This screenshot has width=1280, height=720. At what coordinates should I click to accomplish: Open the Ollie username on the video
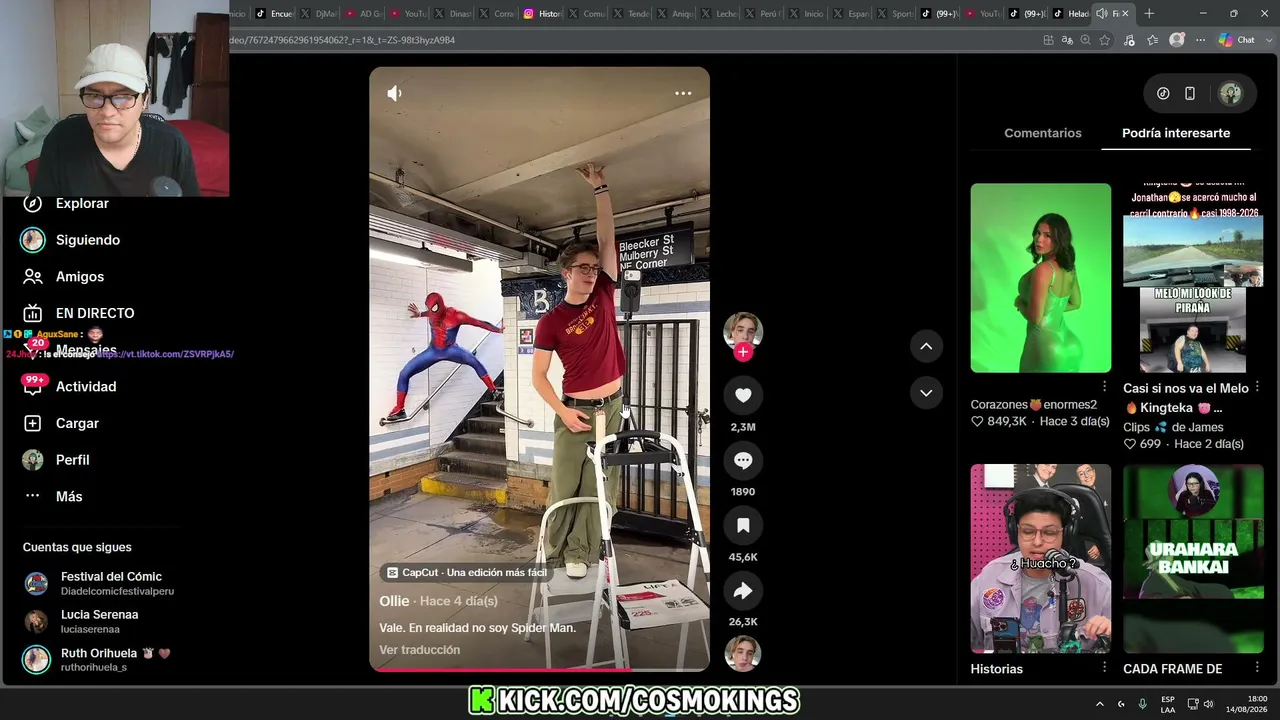[395, 601]
